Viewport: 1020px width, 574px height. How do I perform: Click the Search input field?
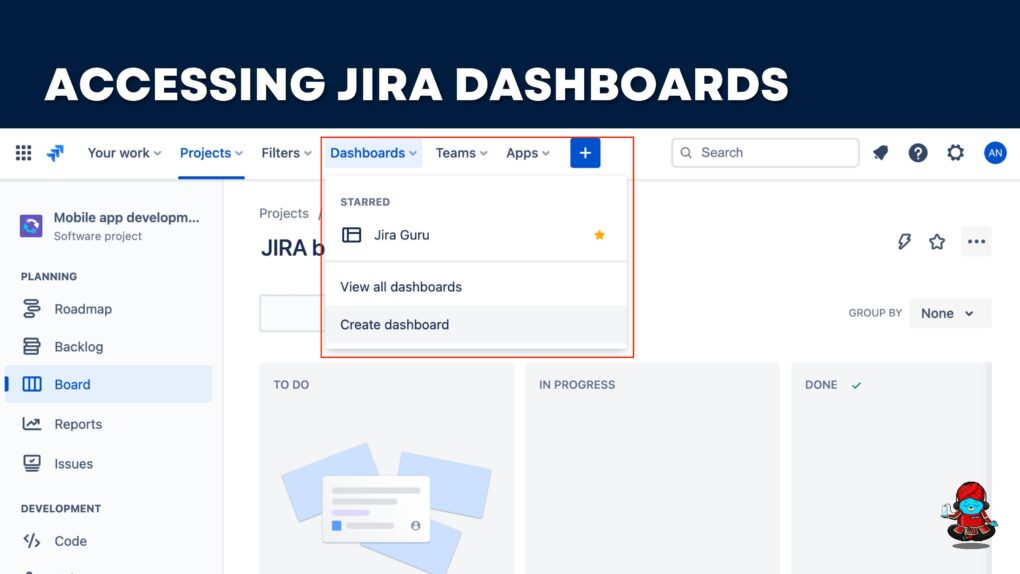[x=765, y=153]
